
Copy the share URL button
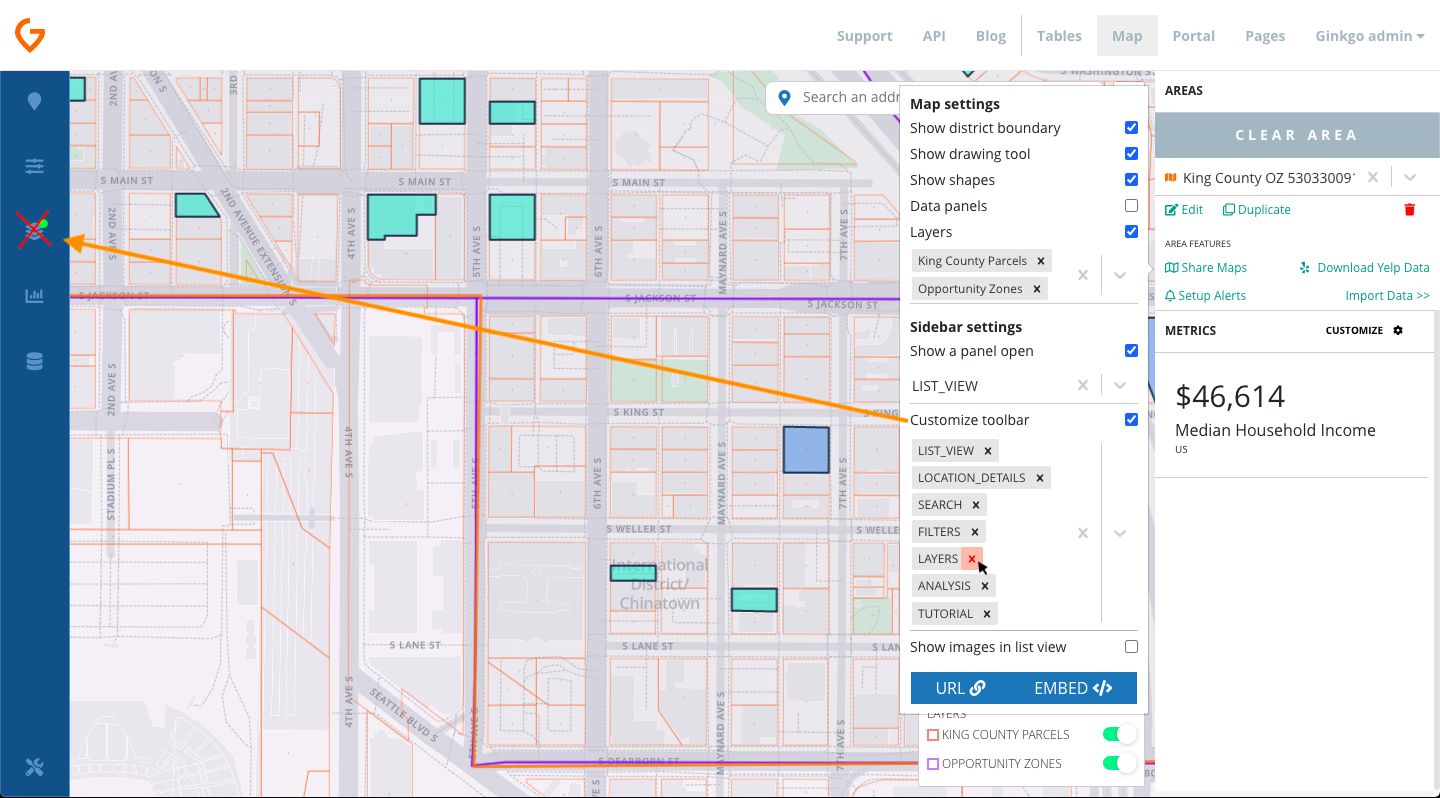[961, 688]
